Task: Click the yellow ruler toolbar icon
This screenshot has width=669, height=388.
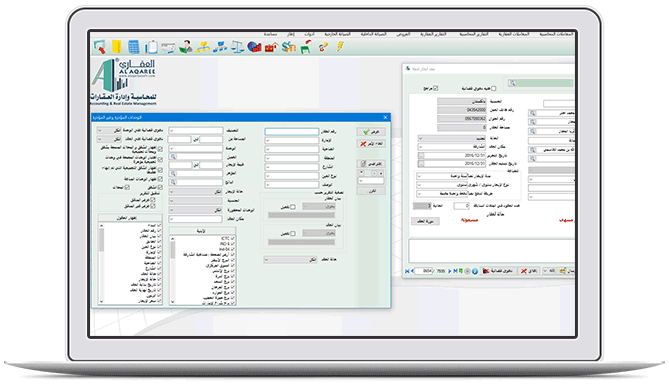Action: coord(116,47)
